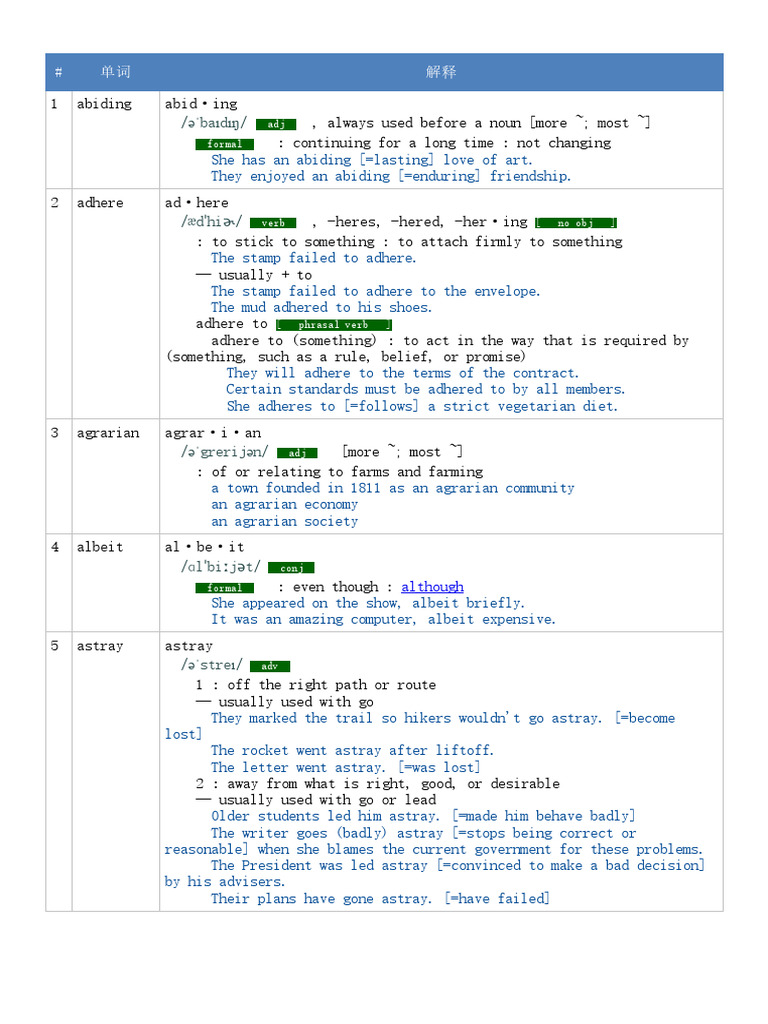768x1024 pixels.
Task: Select the word 'agrarian' in word column
Action: 108,432
